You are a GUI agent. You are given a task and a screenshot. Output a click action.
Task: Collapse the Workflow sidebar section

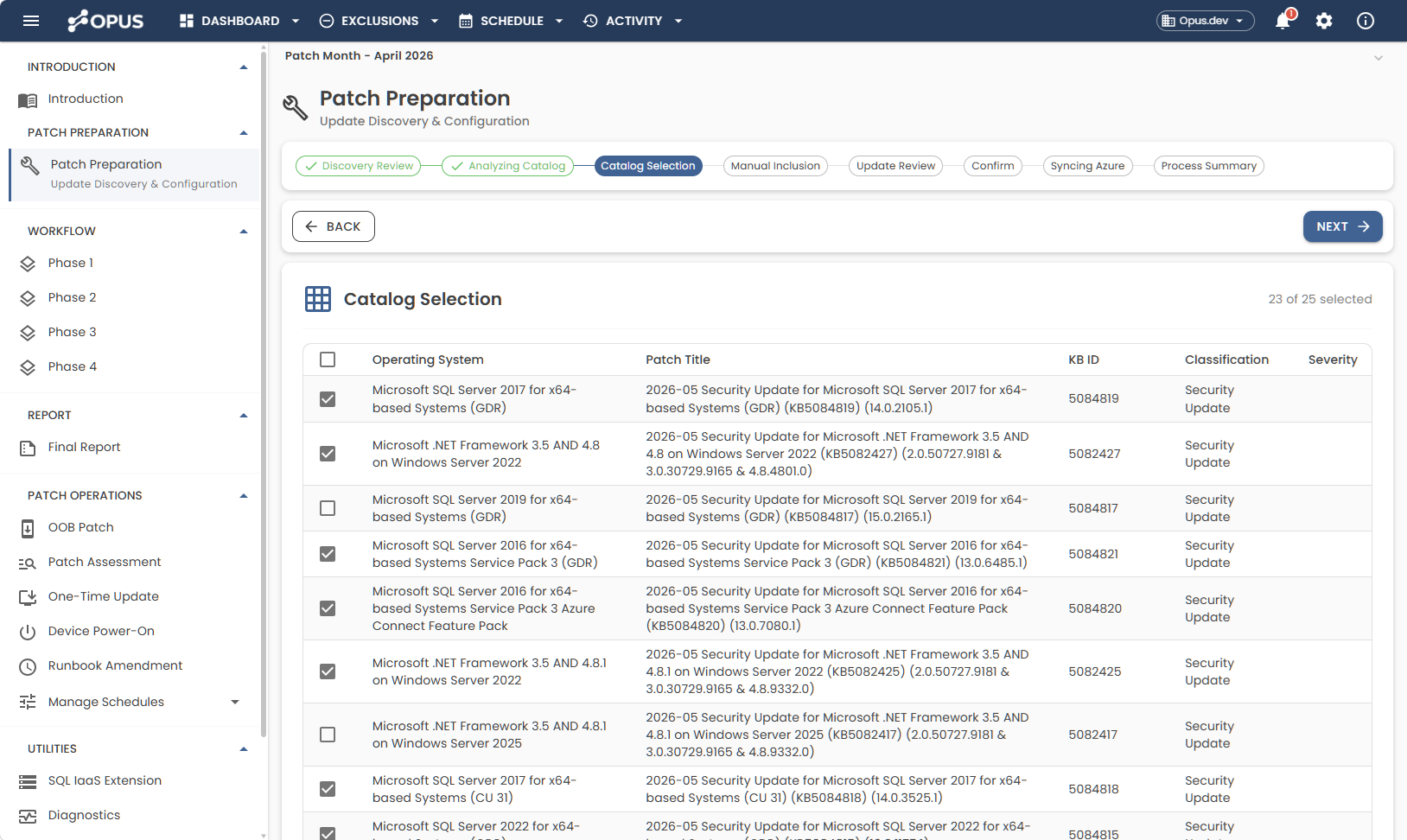pyautogui.click(x=244, y=231)
